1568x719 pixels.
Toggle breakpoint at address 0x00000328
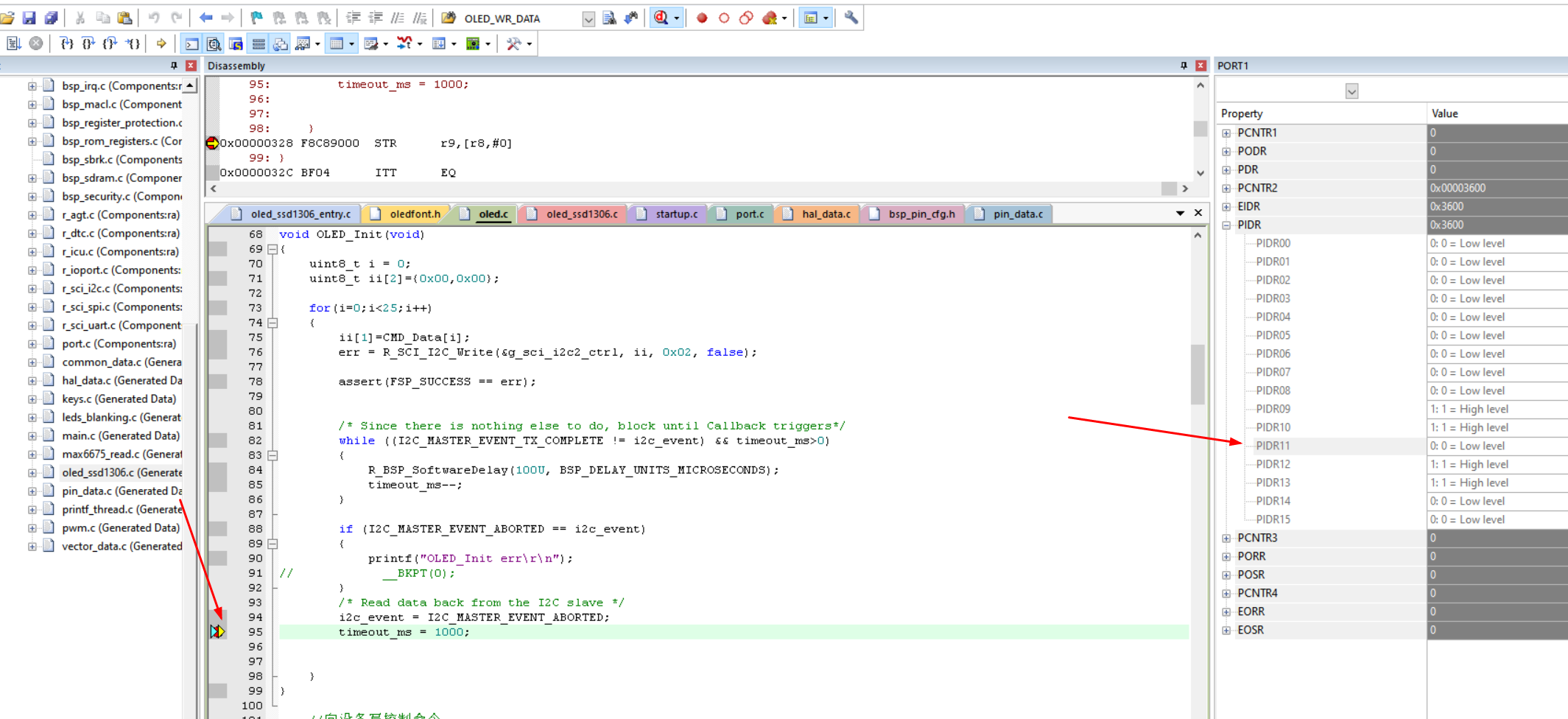(212, 143)
